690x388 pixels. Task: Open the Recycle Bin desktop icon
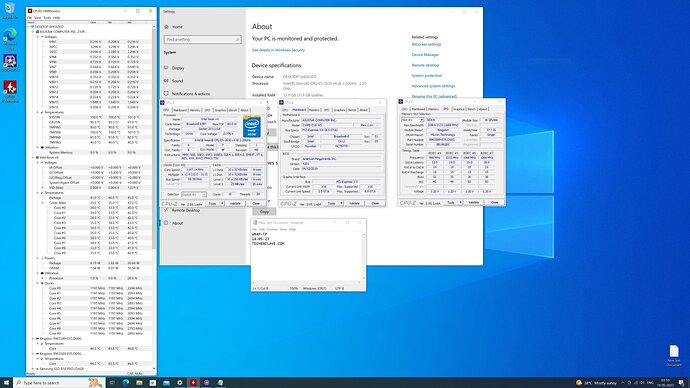[x=10, y=11]
